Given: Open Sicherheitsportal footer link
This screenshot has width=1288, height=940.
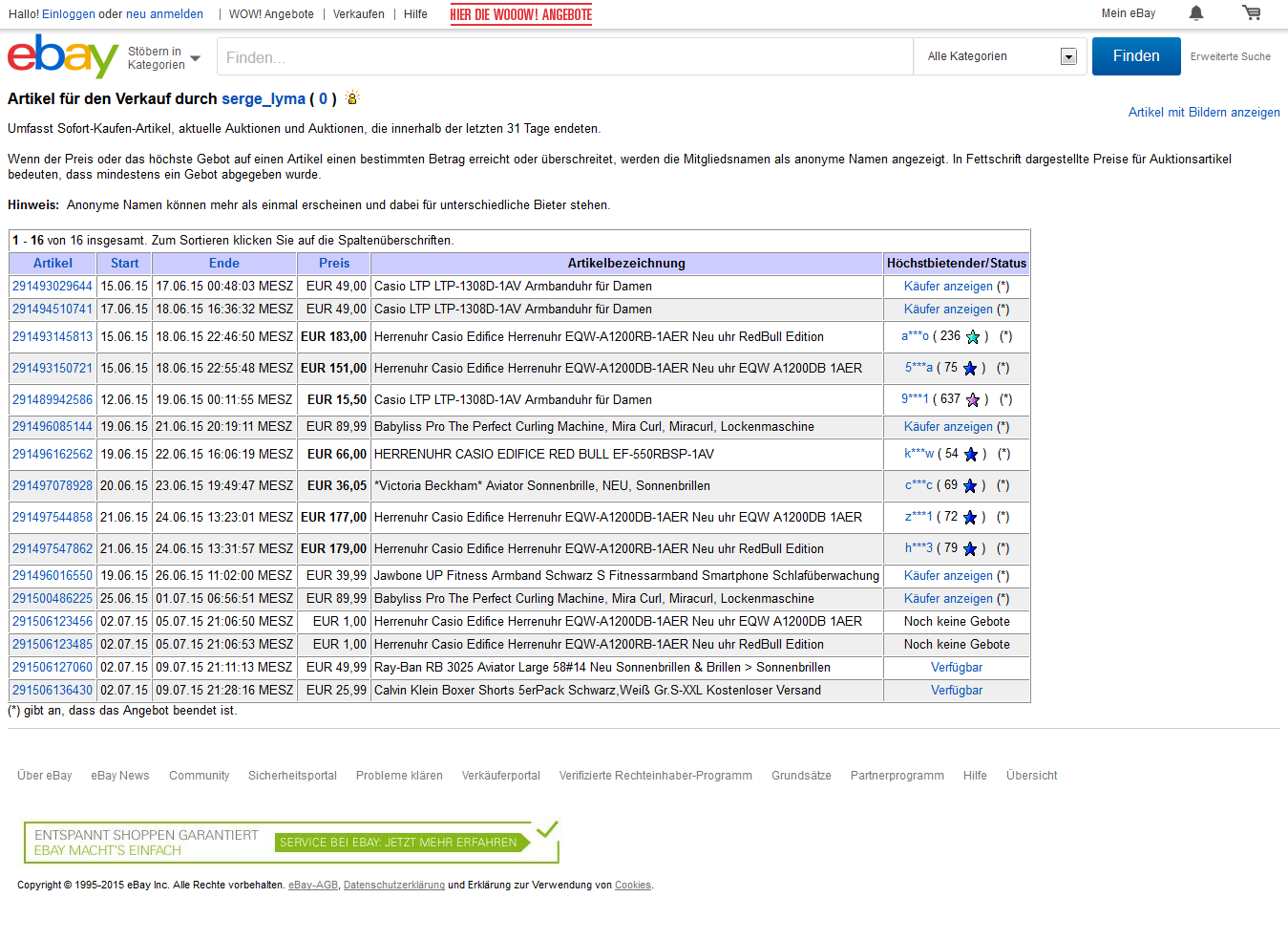Looking at the screenshot, I should pyautogui.click(x=292, y=776).
